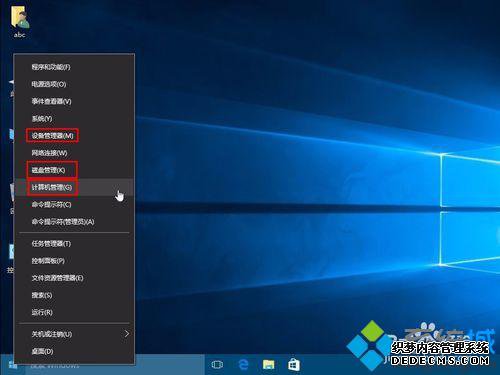Select 计算机管理(G) entry
The width and height of the screenshot is (500, 375).
74,187
